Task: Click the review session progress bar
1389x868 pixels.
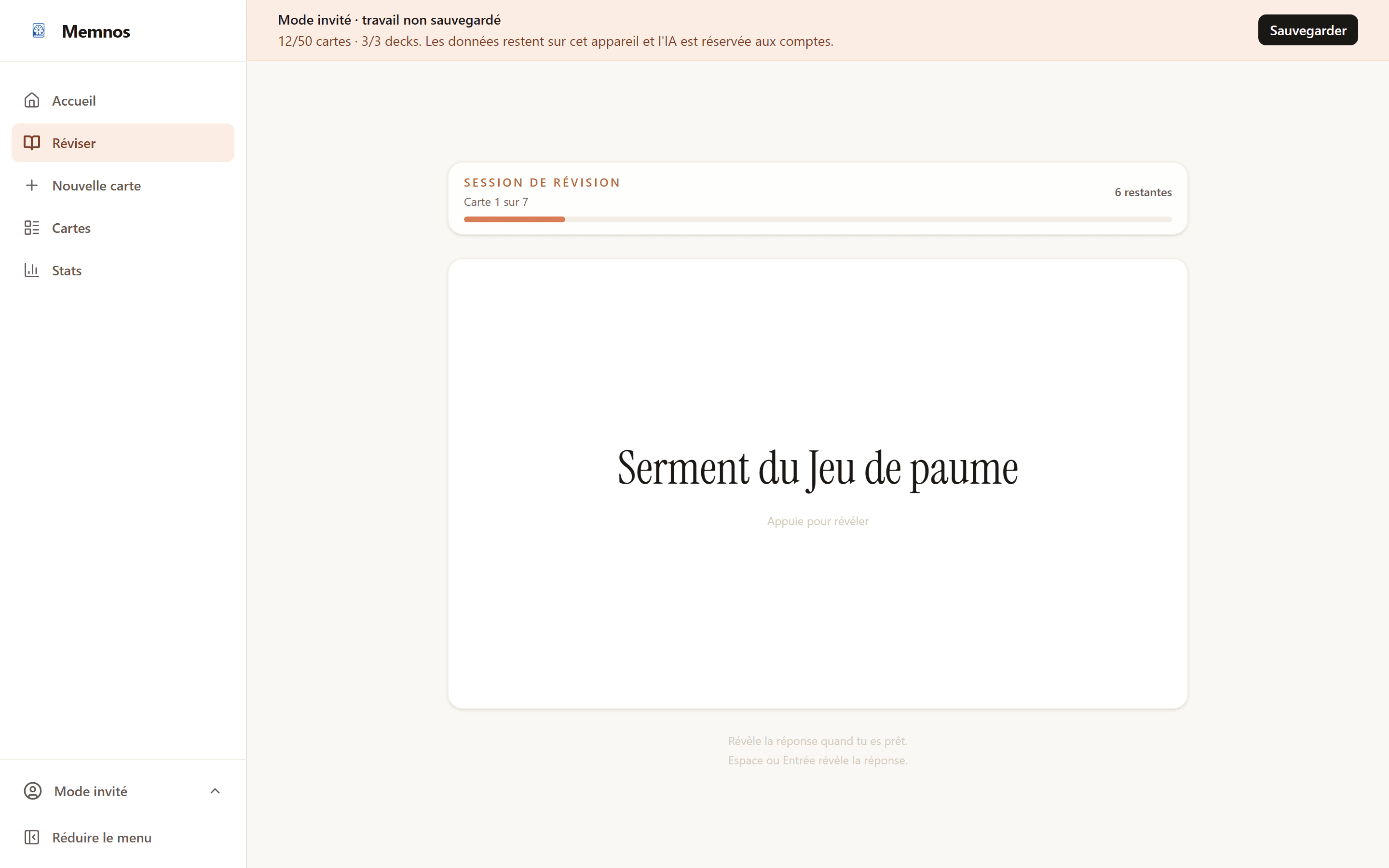Action: tap(817, 219)
